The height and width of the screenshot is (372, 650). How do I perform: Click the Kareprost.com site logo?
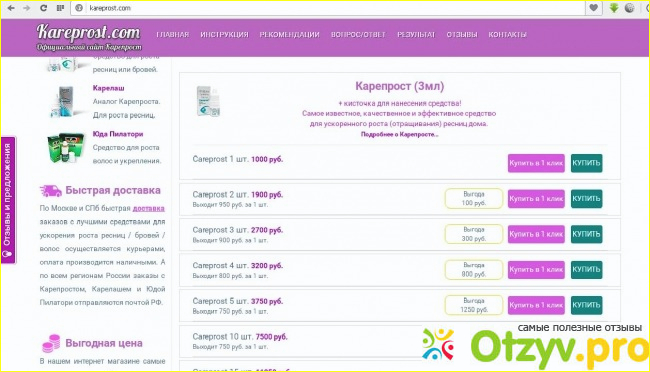[89, 37]
